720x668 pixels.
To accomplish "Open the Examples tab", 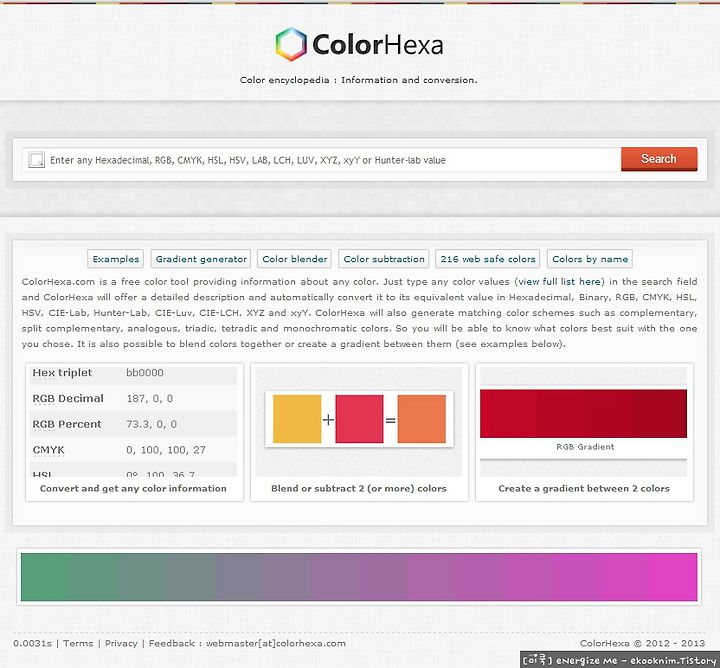I will click(116, 259).
